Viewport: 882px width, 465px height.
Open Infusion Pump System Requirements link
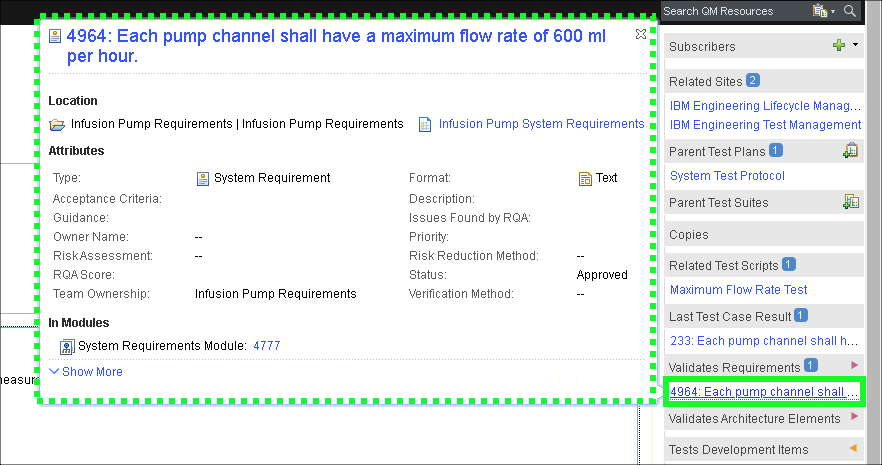541,124
